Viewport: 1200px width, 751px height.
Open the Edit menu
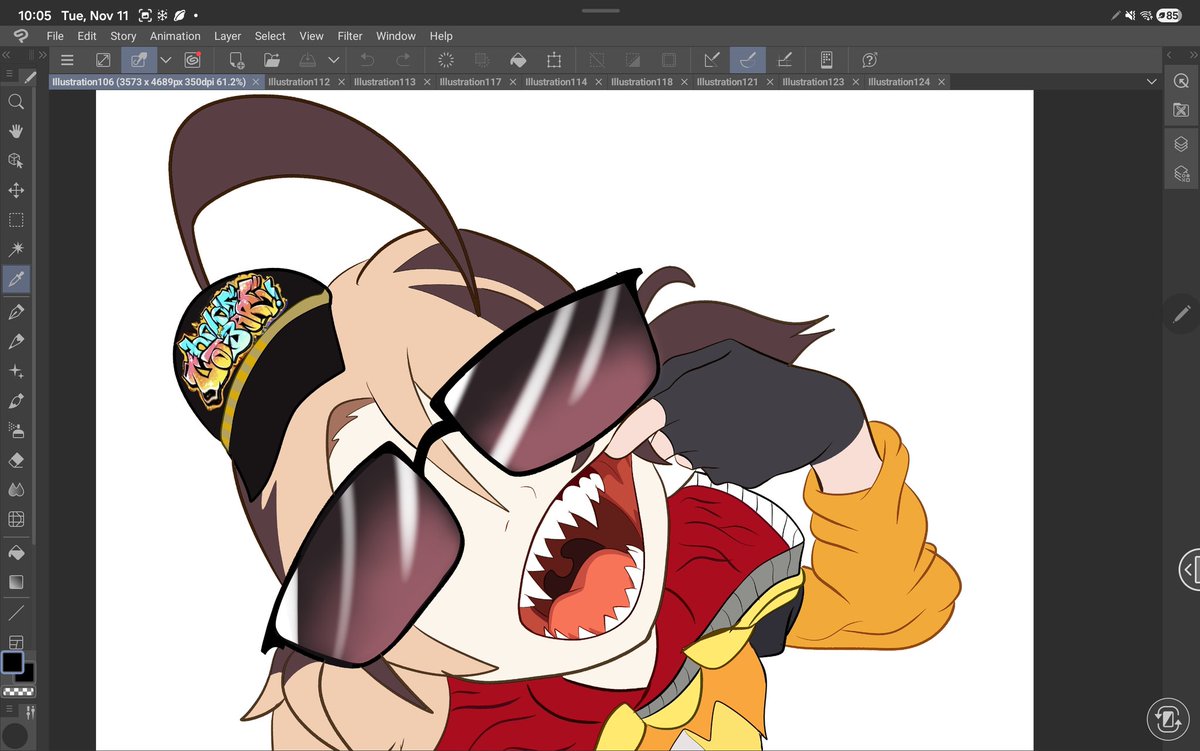tap(87, 36)
